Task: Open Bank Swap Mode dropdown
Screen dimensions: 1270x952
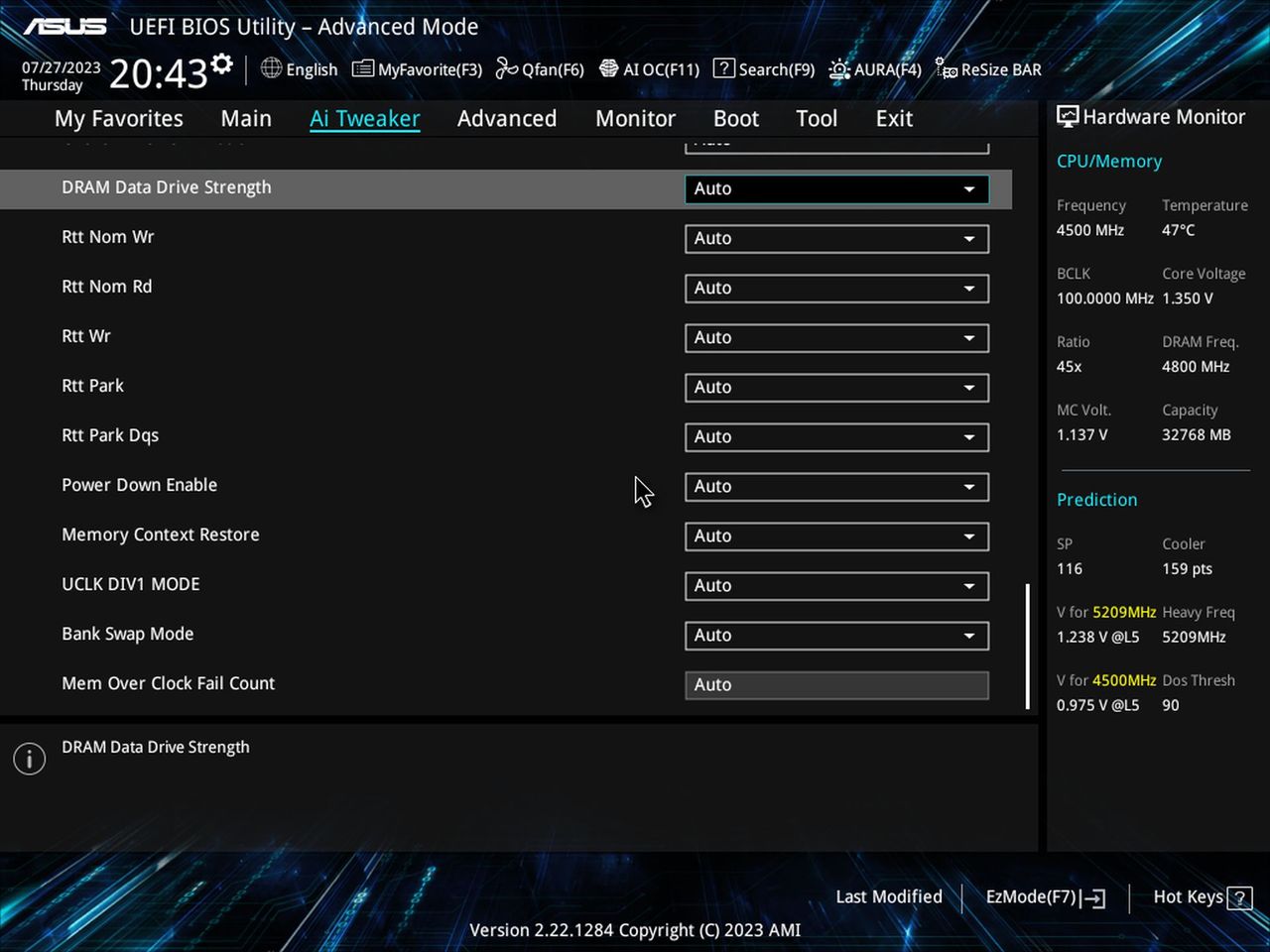Action: pos(836,635)
